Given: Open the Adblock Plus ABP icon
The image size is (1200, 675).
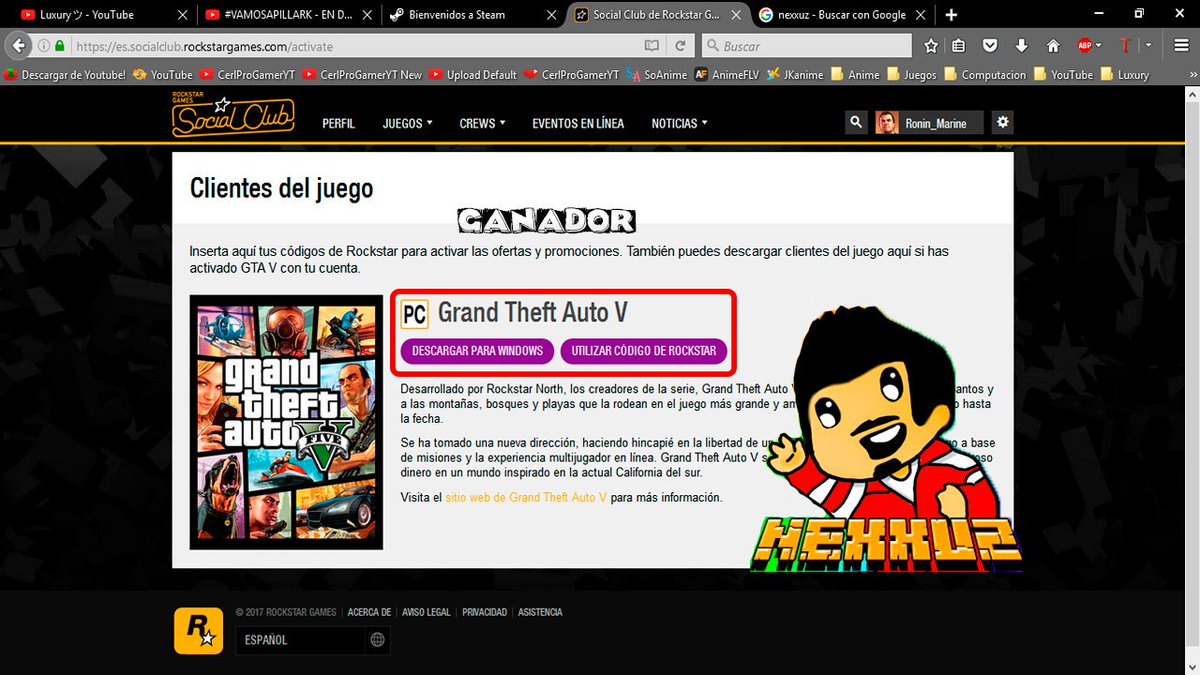Looking at the screenshot, I should click(x=1084, y=46).
